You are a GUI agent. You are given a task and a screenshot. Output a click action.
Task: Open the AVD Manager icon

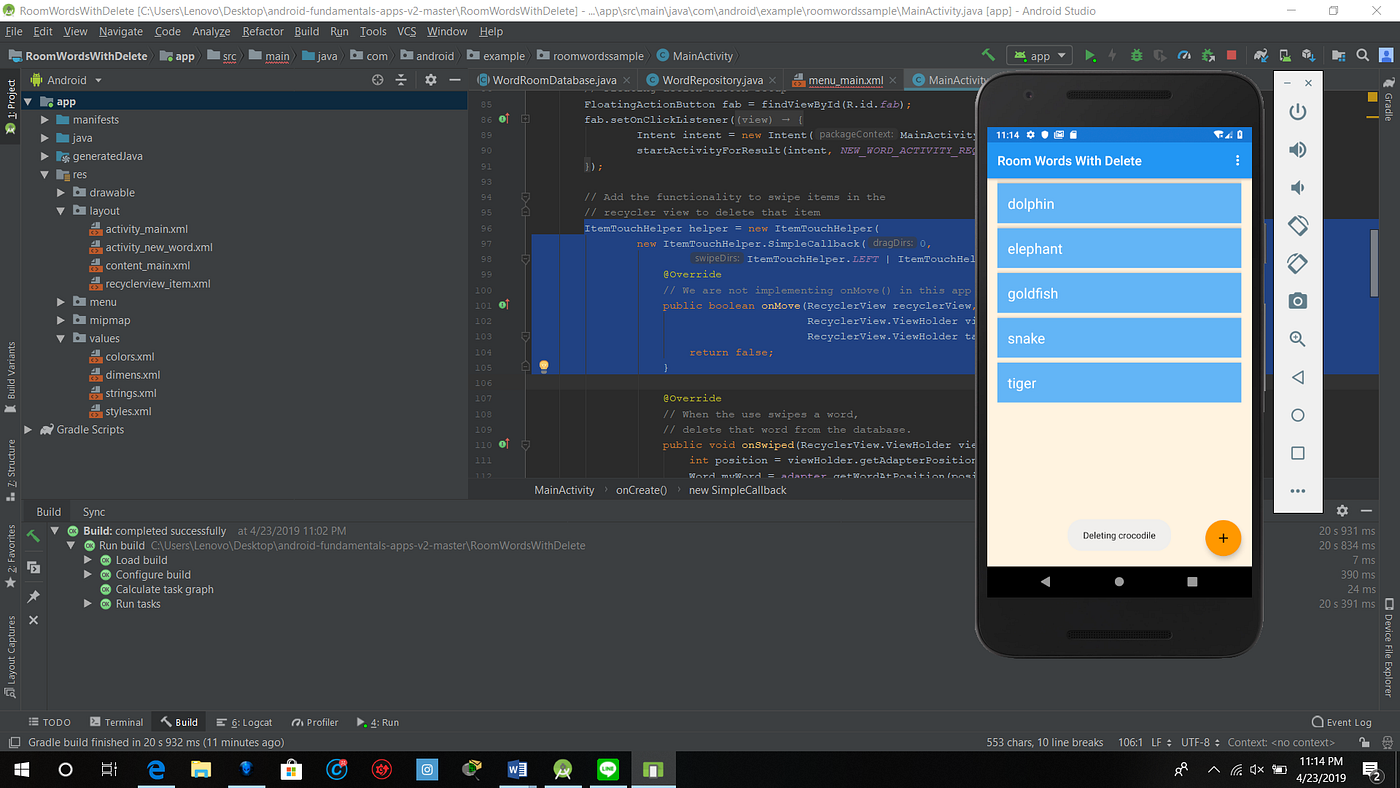coord(1285,55)
